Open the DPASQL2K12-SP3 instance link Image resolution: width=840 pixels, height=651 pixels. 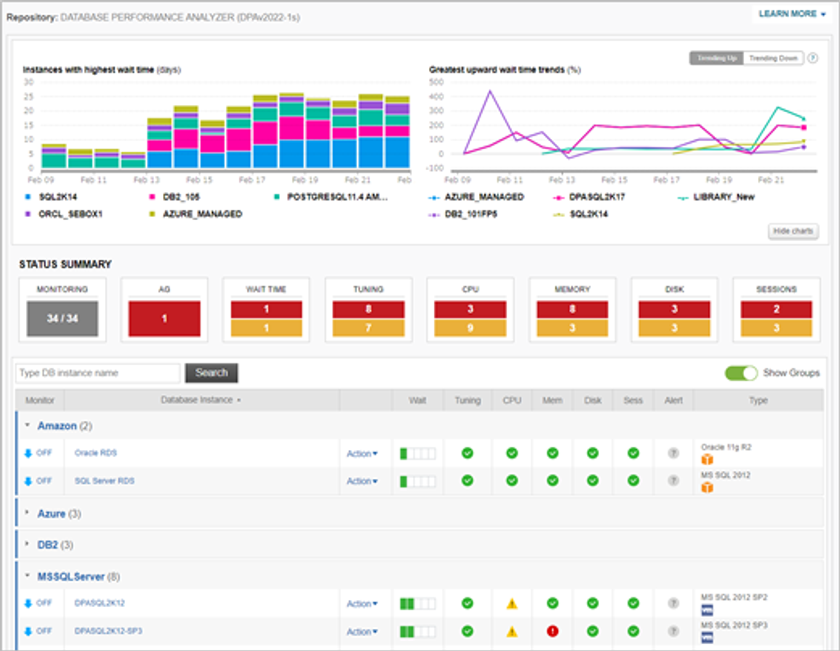pyautogui.click(x=109, y=631)
